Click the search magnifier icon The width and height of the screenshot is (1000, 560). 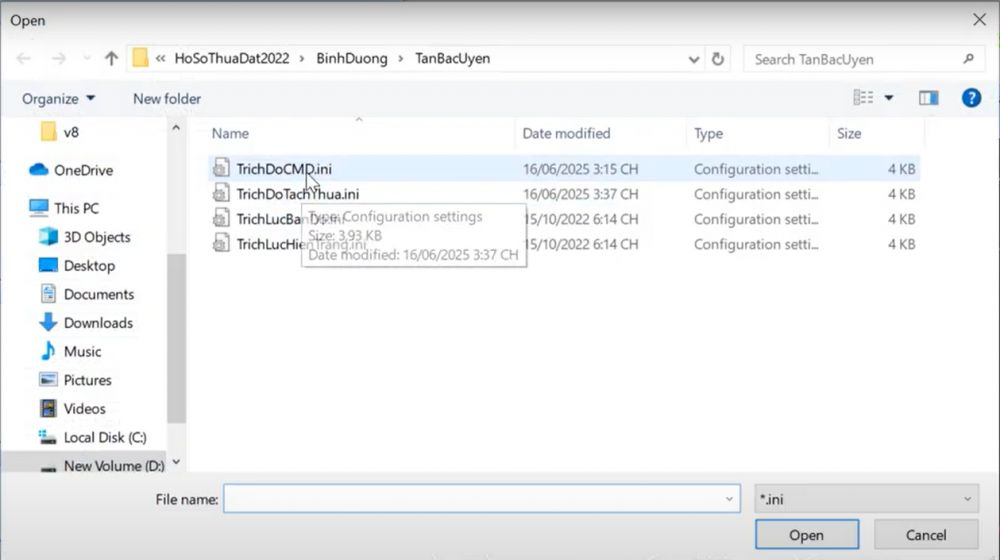point(967,59)
